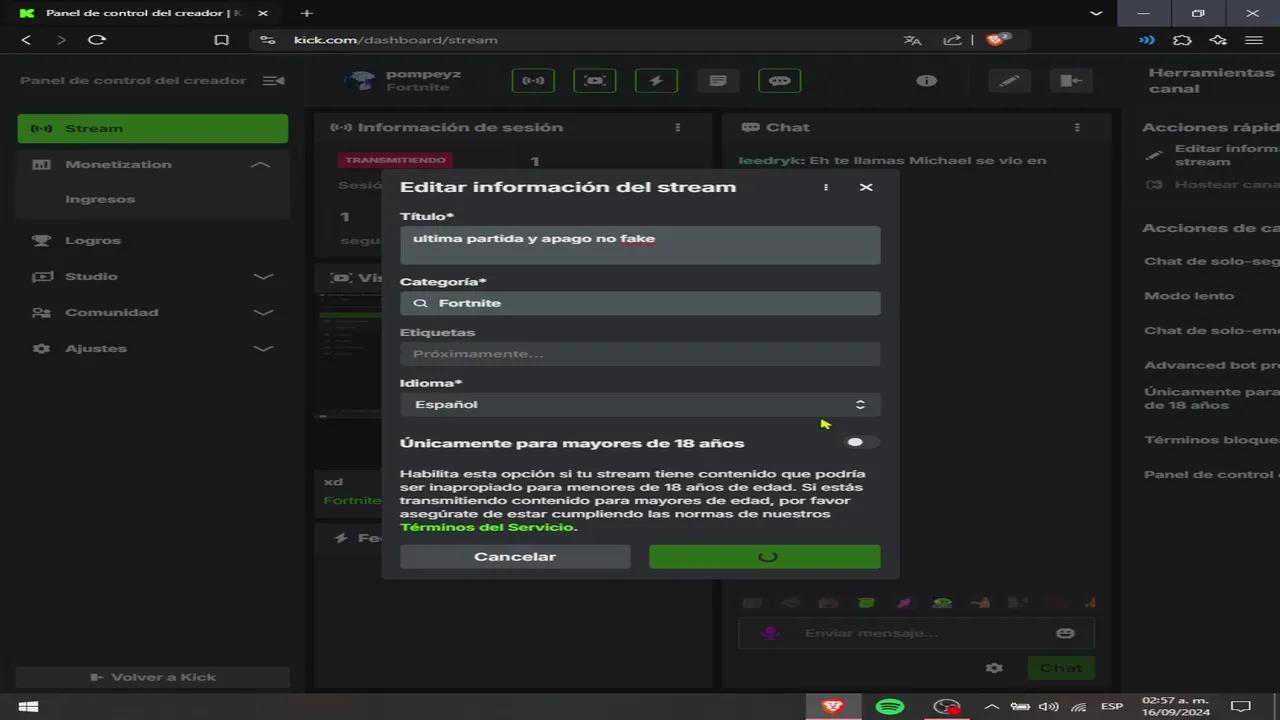Open the info circle icon
Viewport: 1280px width, 720px height.
[927, 81]
